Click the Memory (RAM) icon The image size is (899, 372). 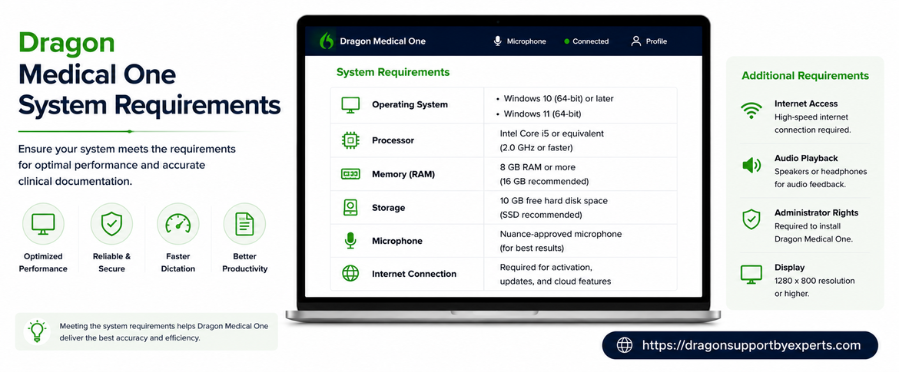pyautogui.click(x=350, y=174)
